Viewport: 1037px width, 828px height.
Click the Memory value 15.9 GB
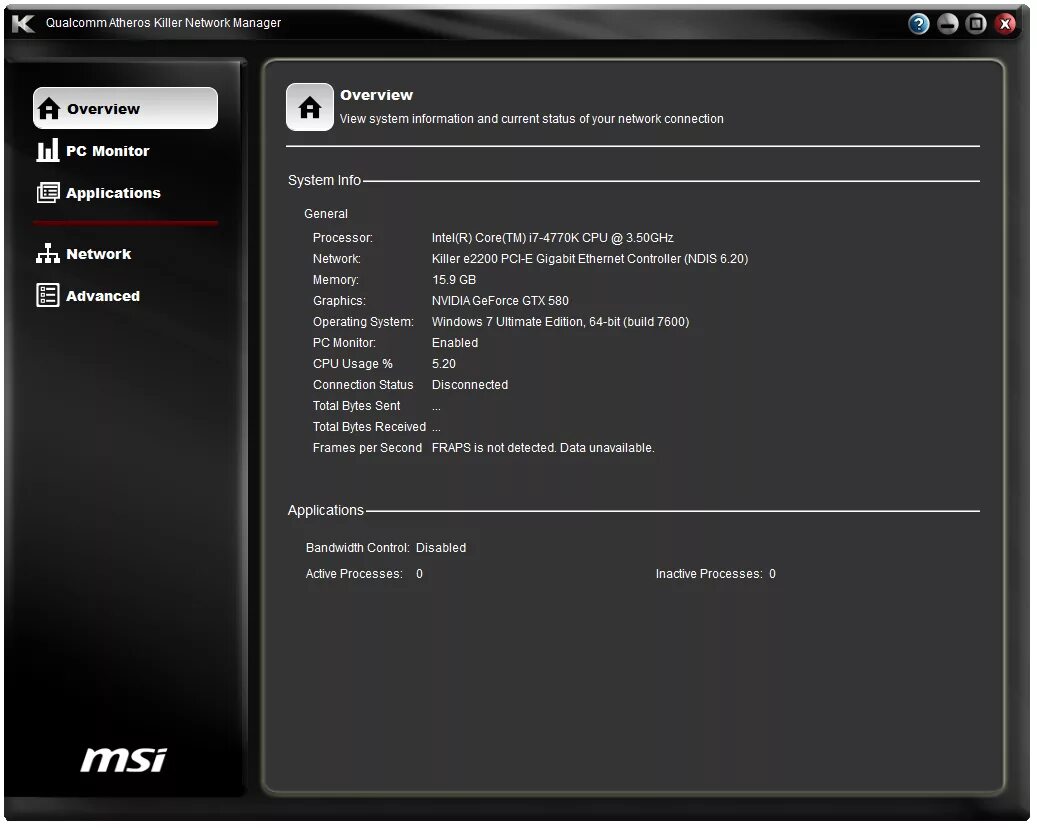[454, 280]
